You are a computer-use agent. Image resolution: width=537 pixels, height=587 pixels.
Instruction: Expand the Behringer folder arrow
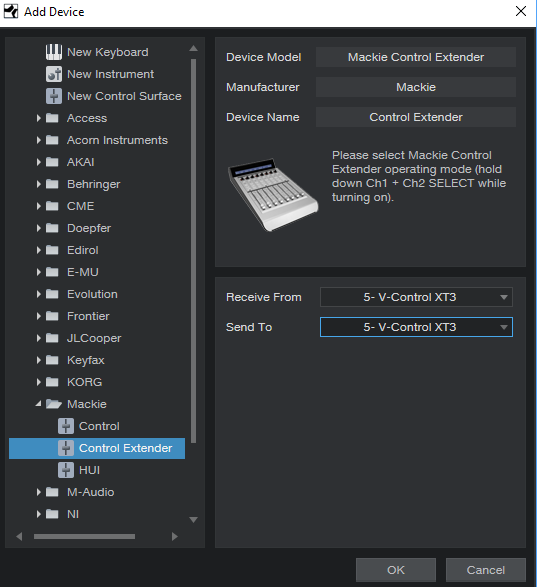click(x=39, y=184)
